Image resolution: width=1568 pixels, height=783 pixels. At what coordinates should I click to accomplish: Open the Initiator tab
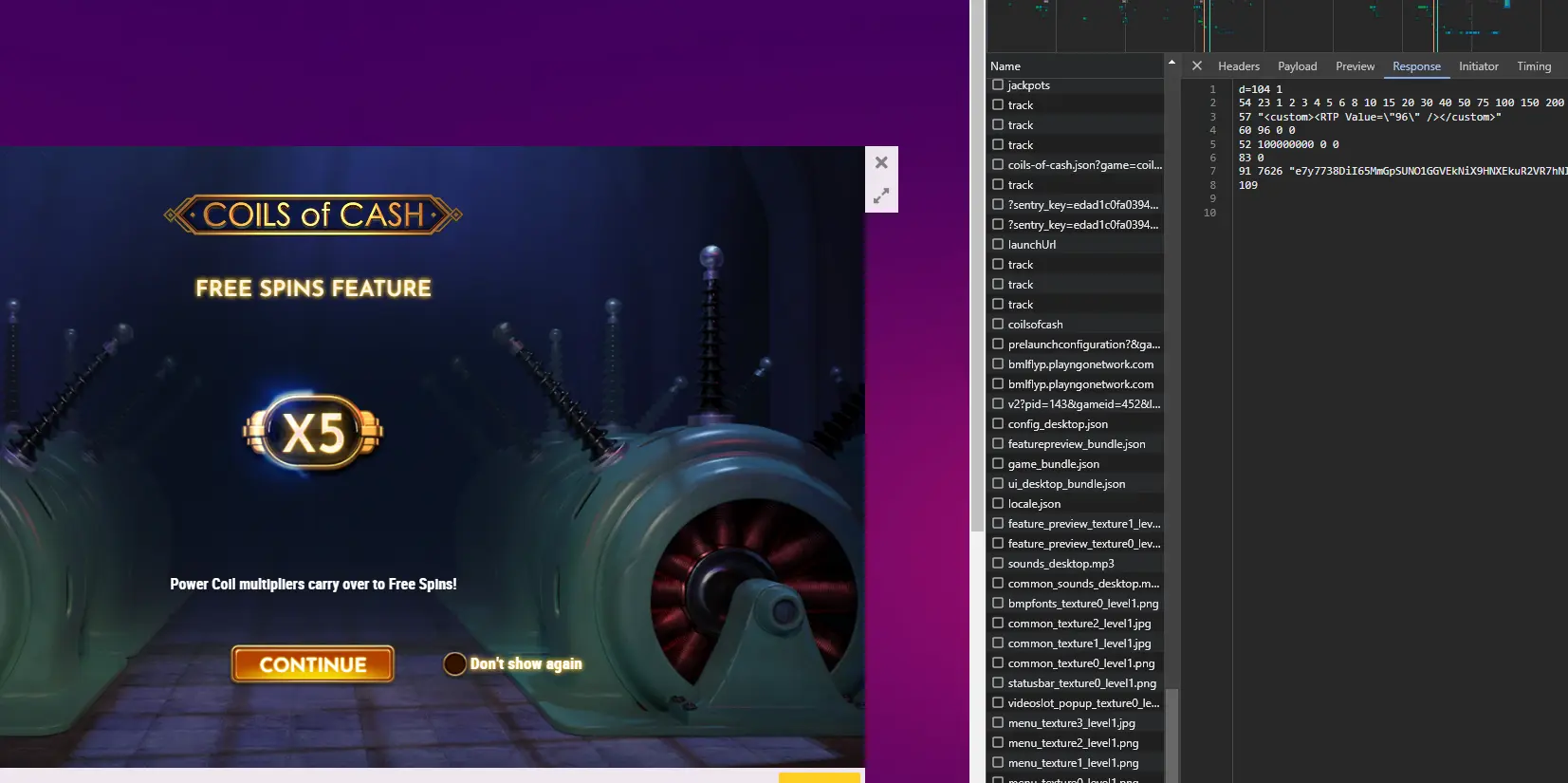pyautogui.click(x=1479, y=66)
